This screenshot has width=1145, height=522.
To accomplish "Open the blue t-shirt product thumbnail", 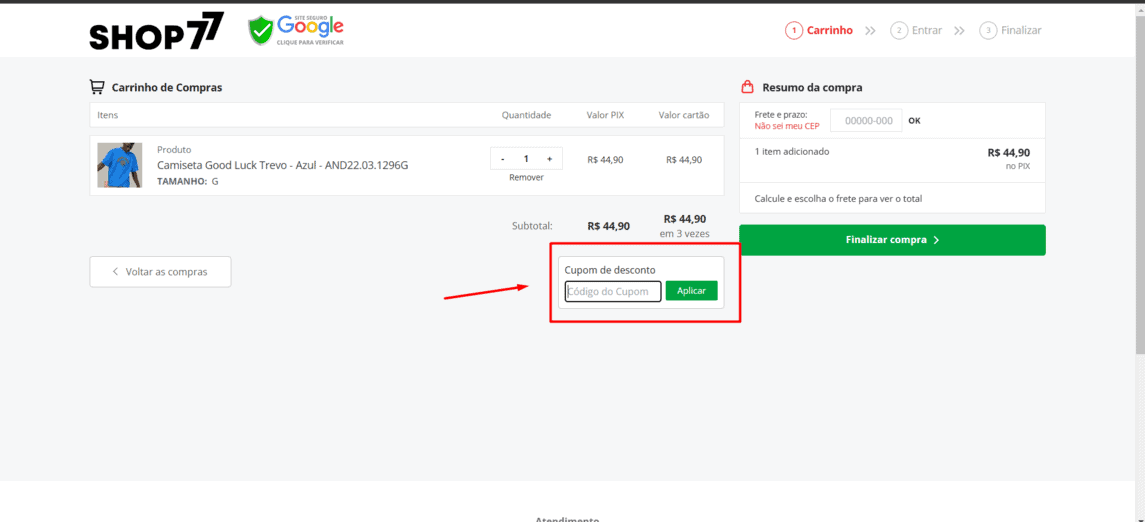I will coord(119,165).
